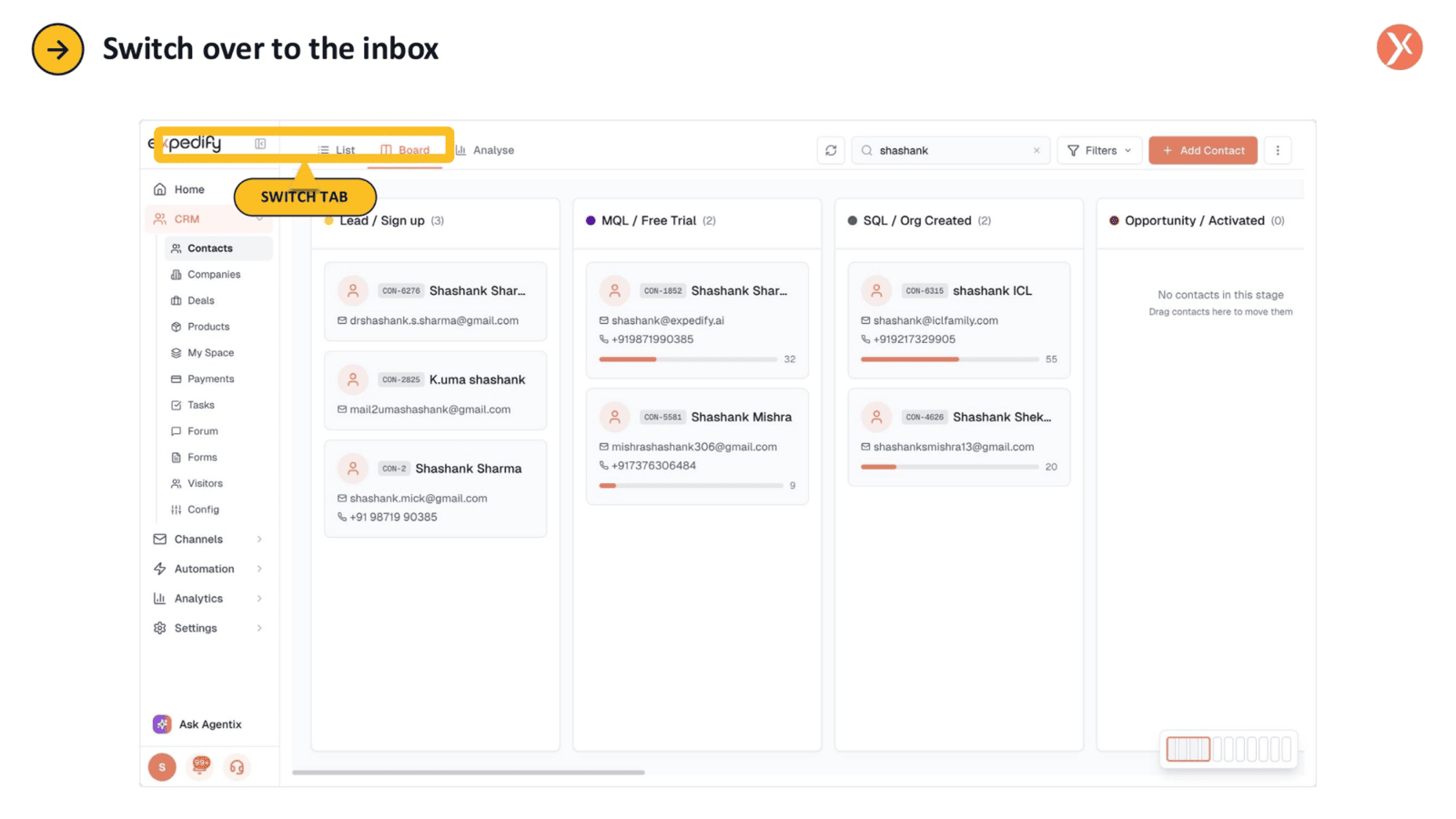Open the Filters dropdown
The height and width of the screenshot is (819, 1456).
(1099, 151)
